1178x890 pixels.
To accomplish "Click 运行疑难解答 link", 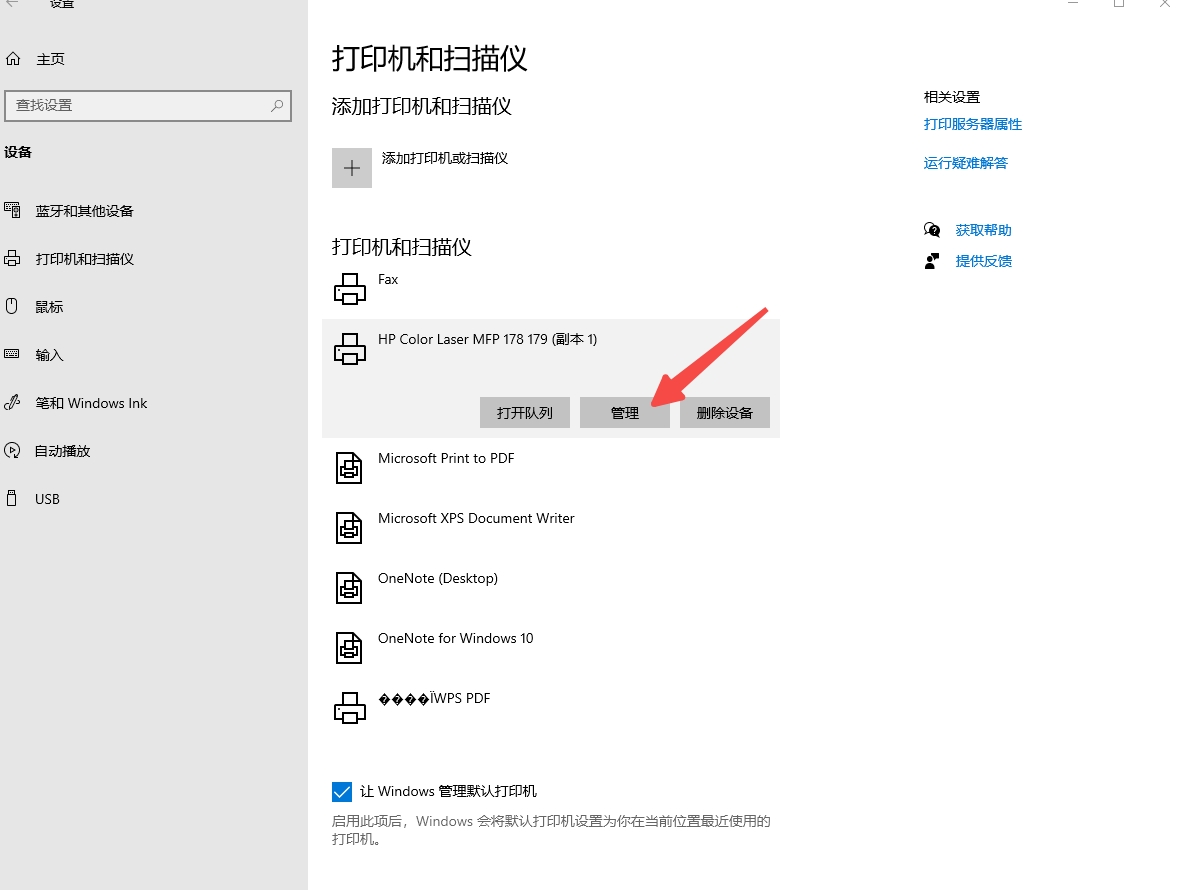I will tap(965, 163).
